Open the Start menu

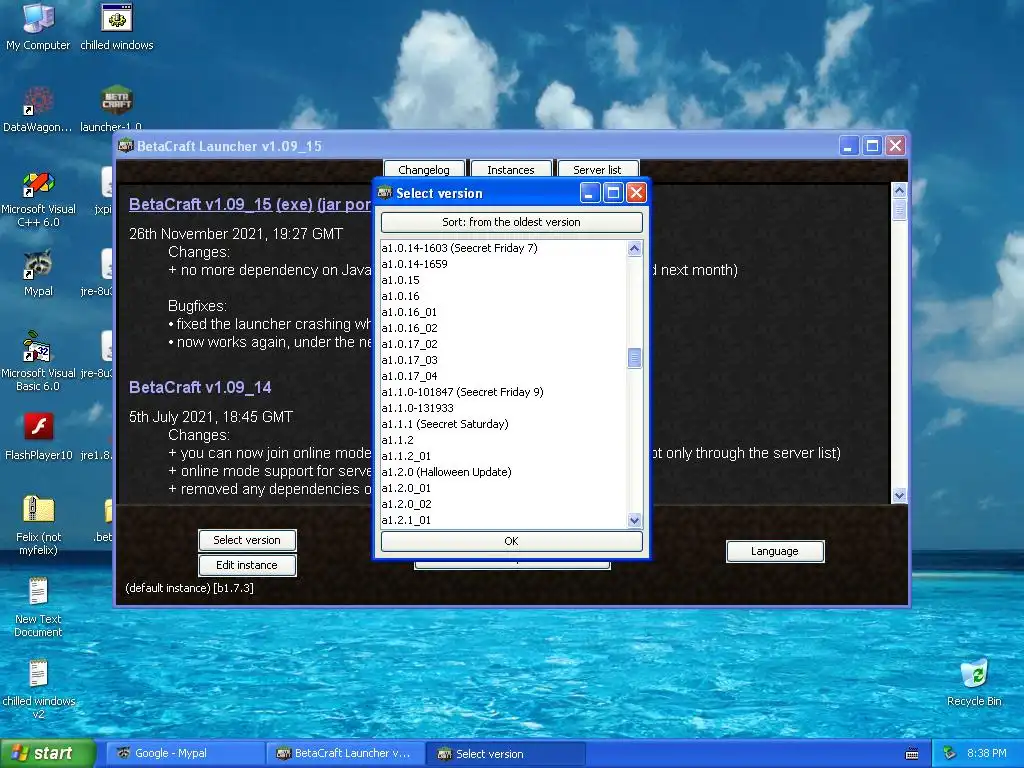(x=47, y=753)
